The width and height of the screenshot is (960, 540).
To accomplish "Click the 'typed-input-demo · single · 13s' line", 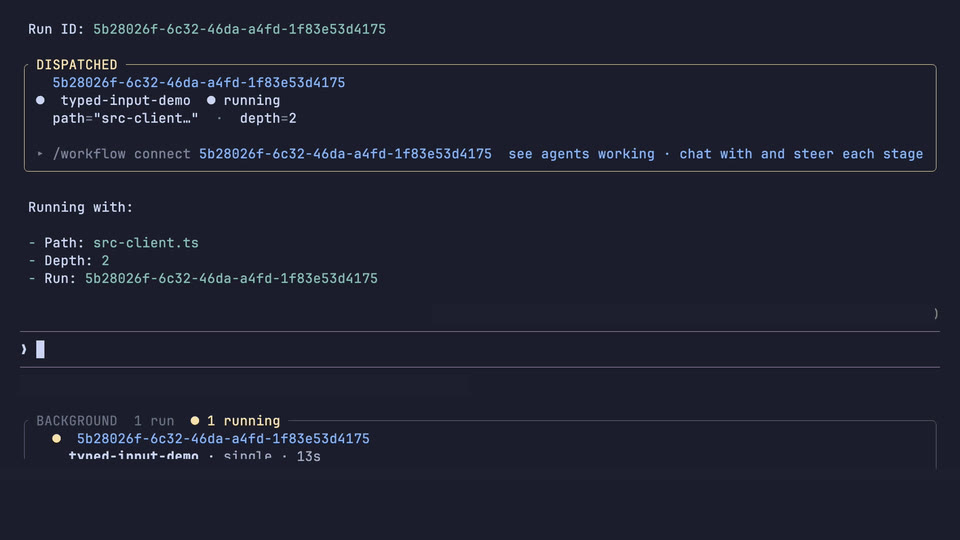I will [195, 456].
